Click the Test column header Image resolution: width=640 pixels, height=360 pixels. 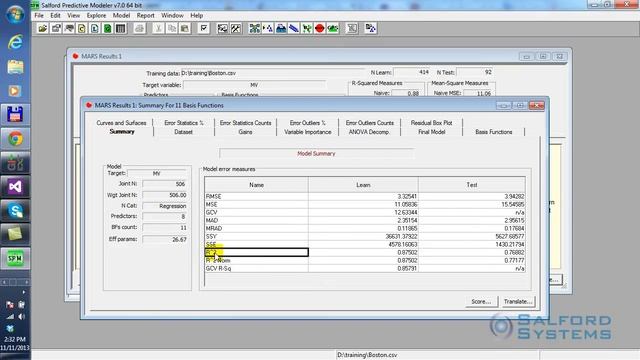[472, 185]
